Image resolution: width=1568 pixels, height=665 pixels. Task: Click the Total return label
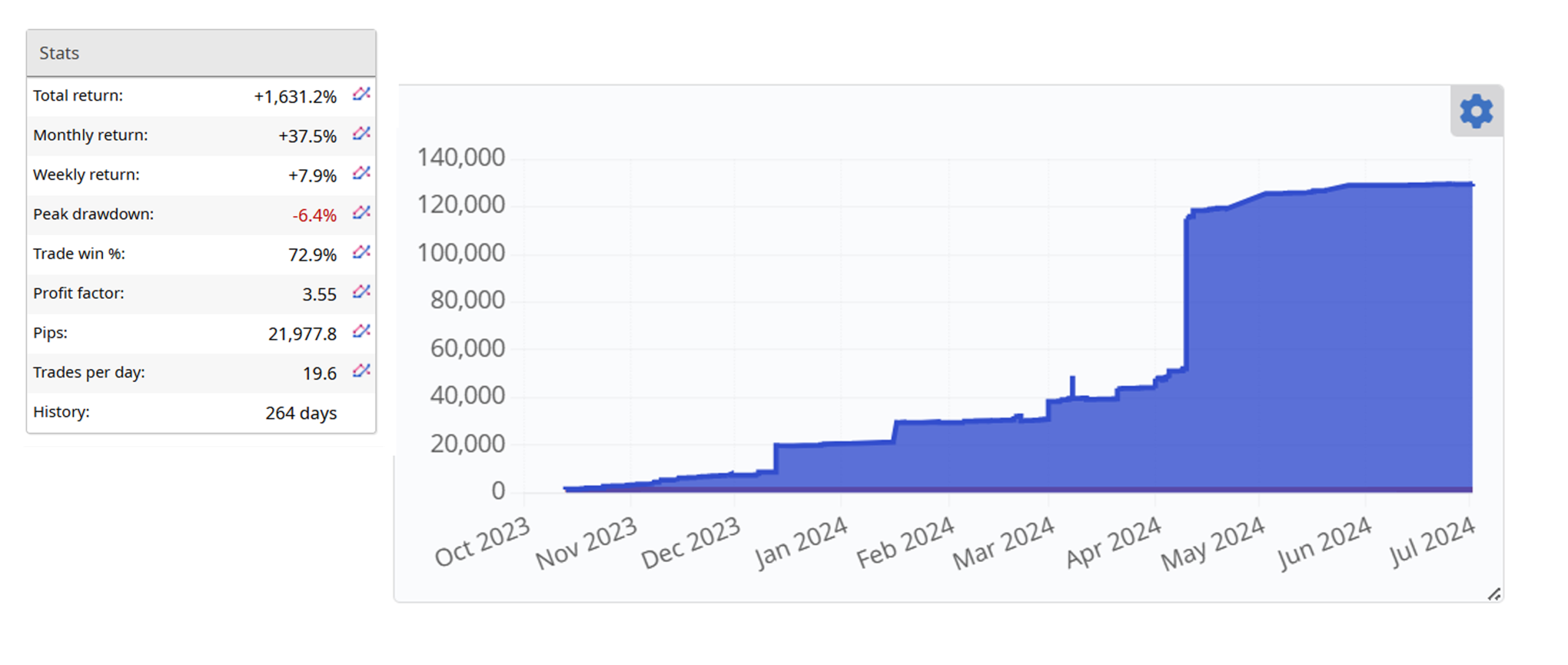(78, 96)
